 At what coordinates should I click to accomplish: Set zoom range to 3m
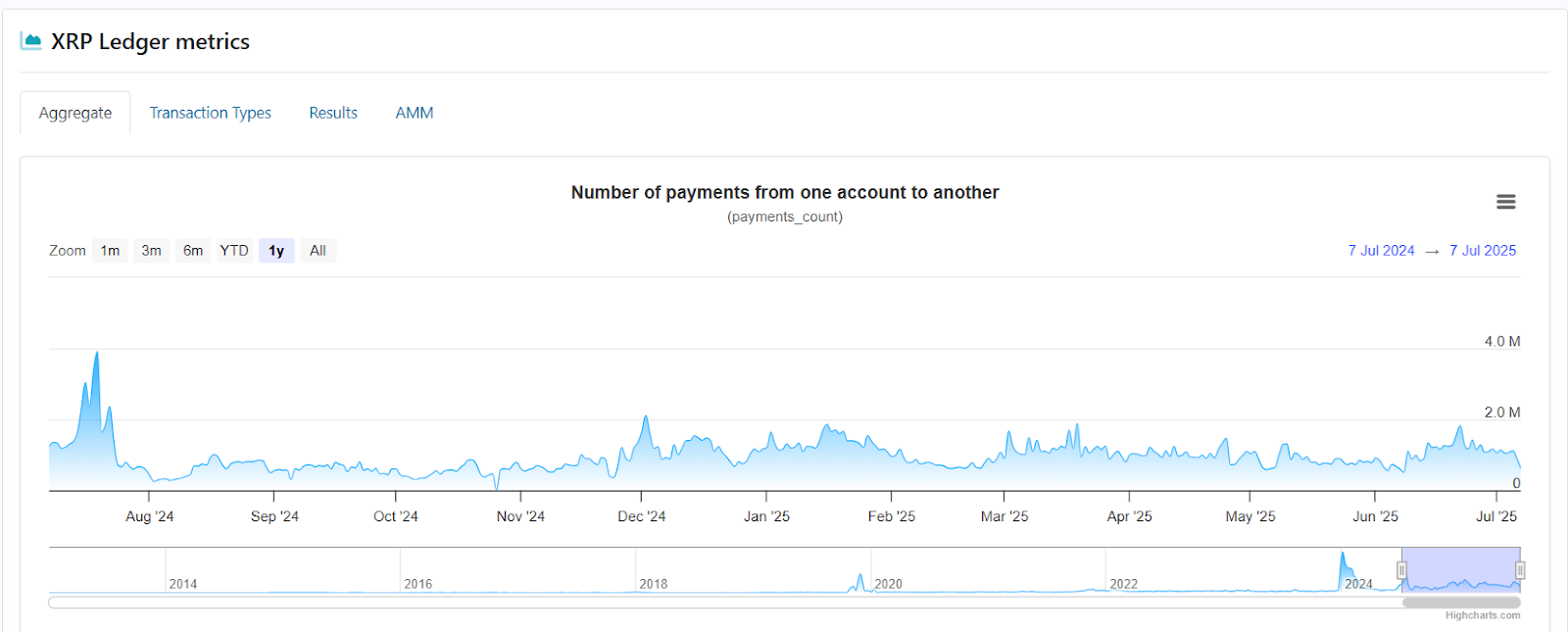pyautogui.click(x=151, y=251)
